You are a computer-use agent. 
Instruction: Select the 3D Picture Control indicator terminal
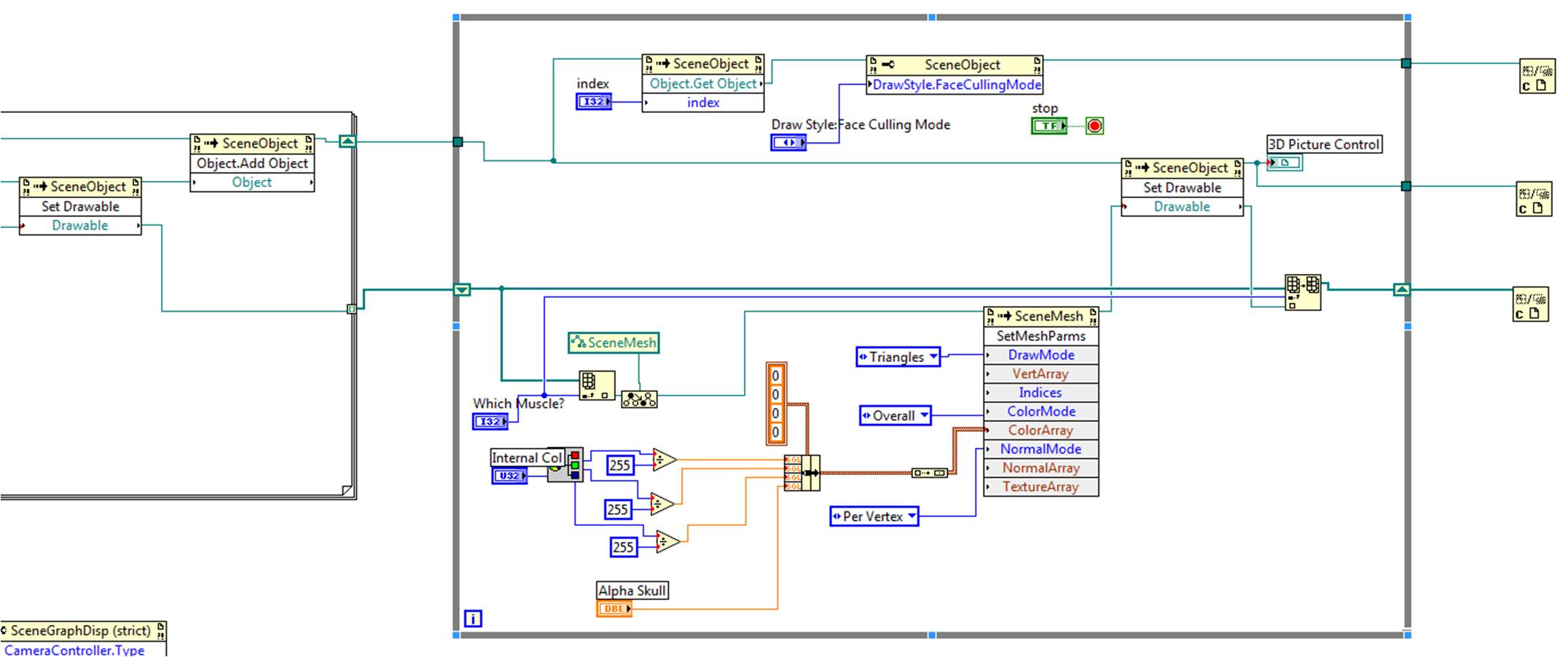coord(1285,162)
